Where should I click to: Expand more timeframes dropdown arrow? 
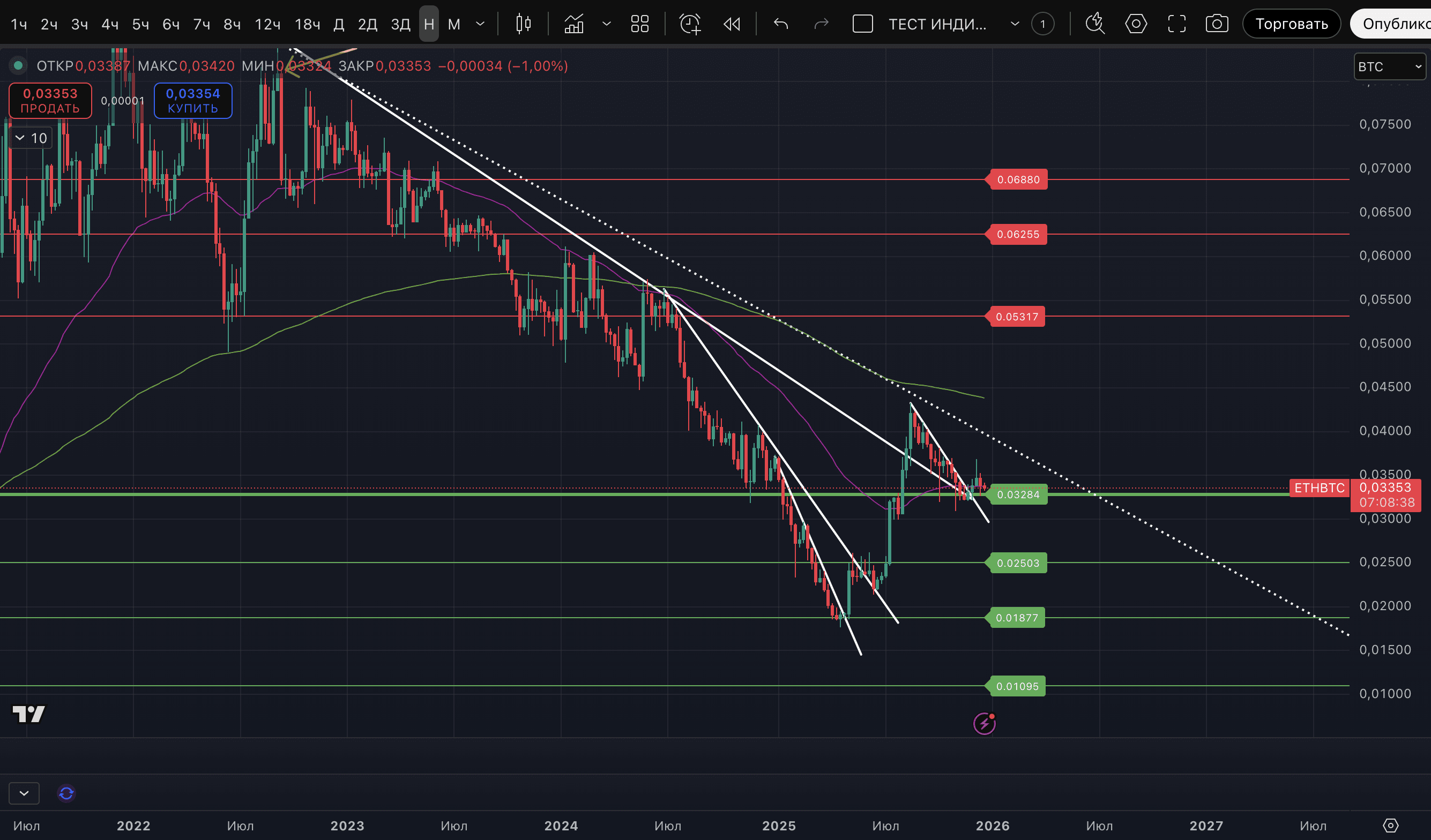[480, 24]
